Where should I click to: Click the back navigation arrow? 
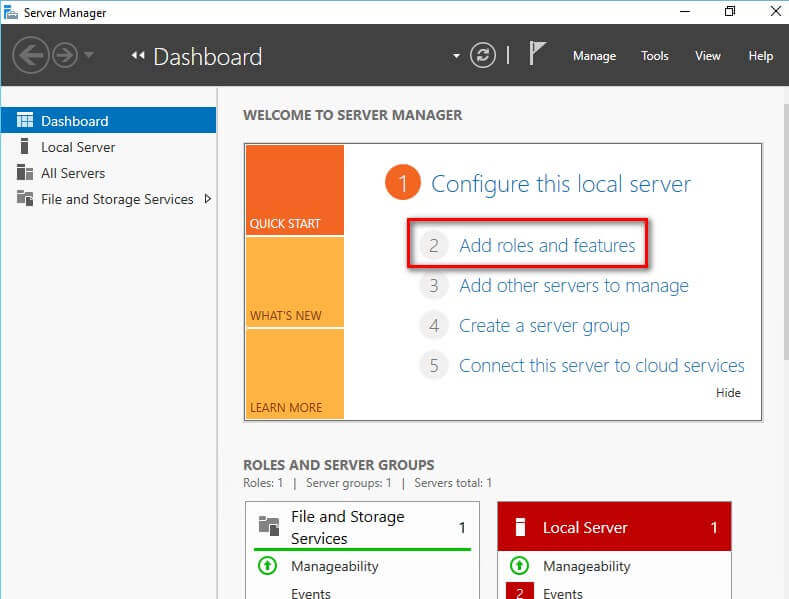[31, 55]
